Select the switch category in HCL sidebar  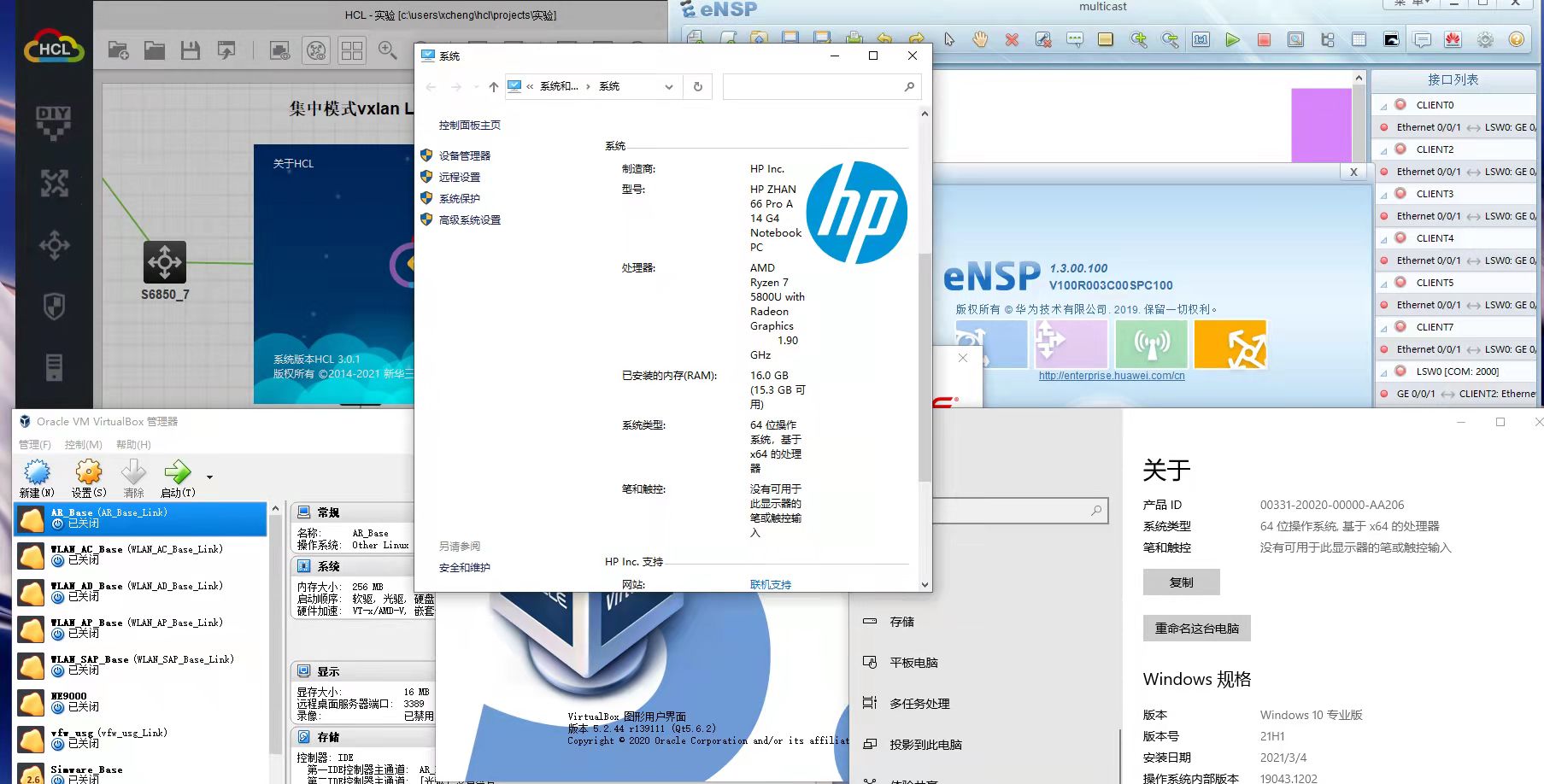pyautogui.click(x=54, y=245)
